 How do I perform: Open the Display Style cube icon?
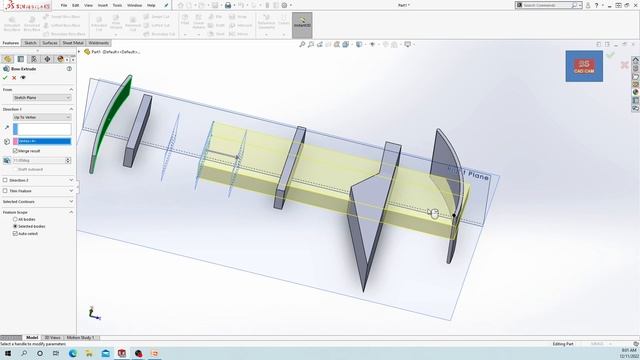[x=359, y=44]
